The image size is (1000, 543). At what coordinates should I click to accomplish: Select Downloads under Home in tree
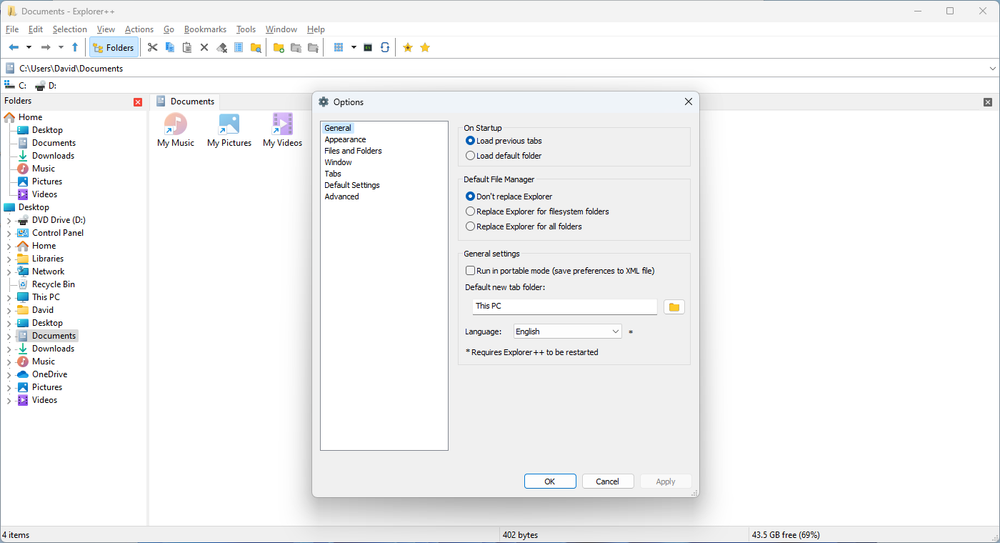pos(53,156)
